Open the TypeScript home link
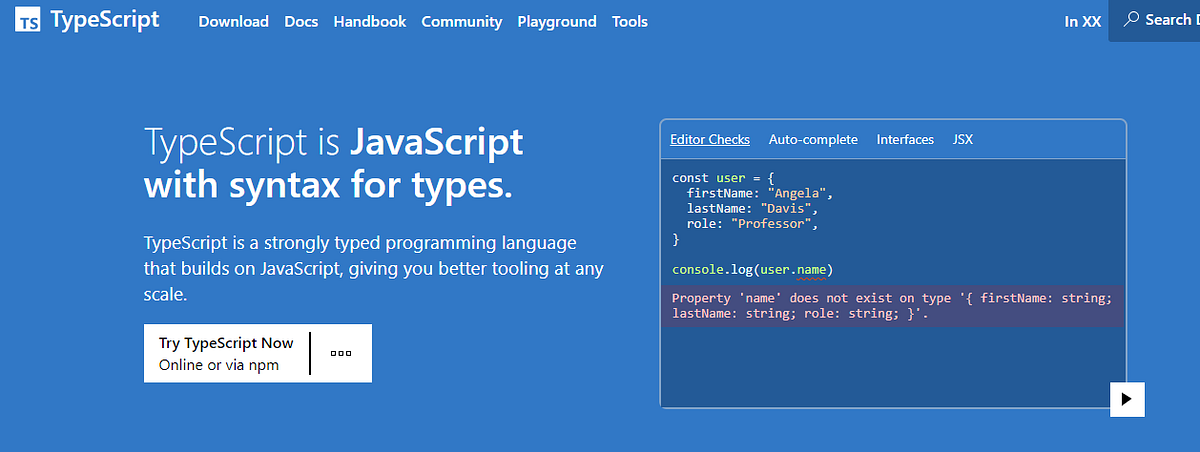1200x452 pixels. tap(88, 21)
